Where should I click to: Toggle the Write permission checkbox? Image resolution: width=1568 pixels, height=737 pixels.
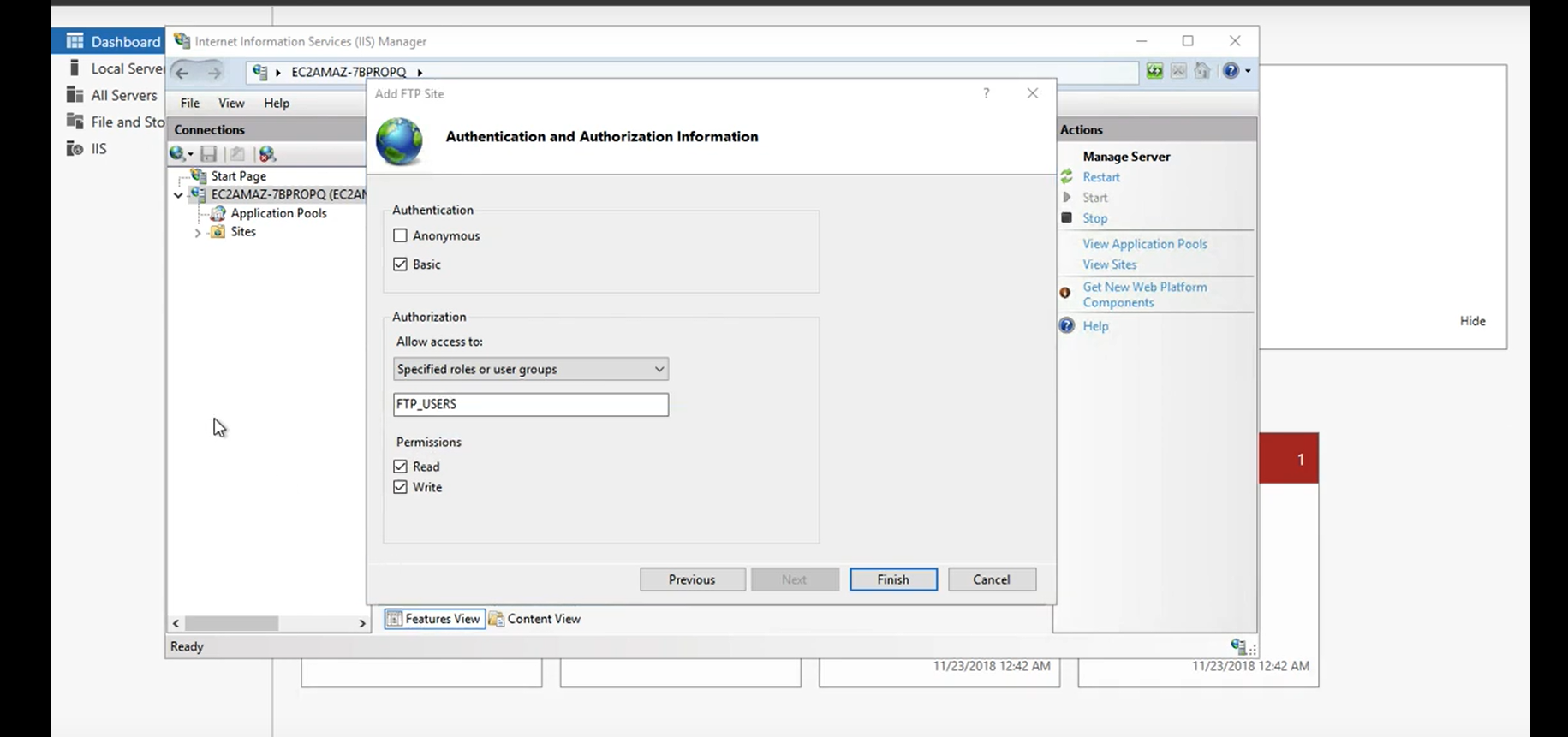coord(400,487)
